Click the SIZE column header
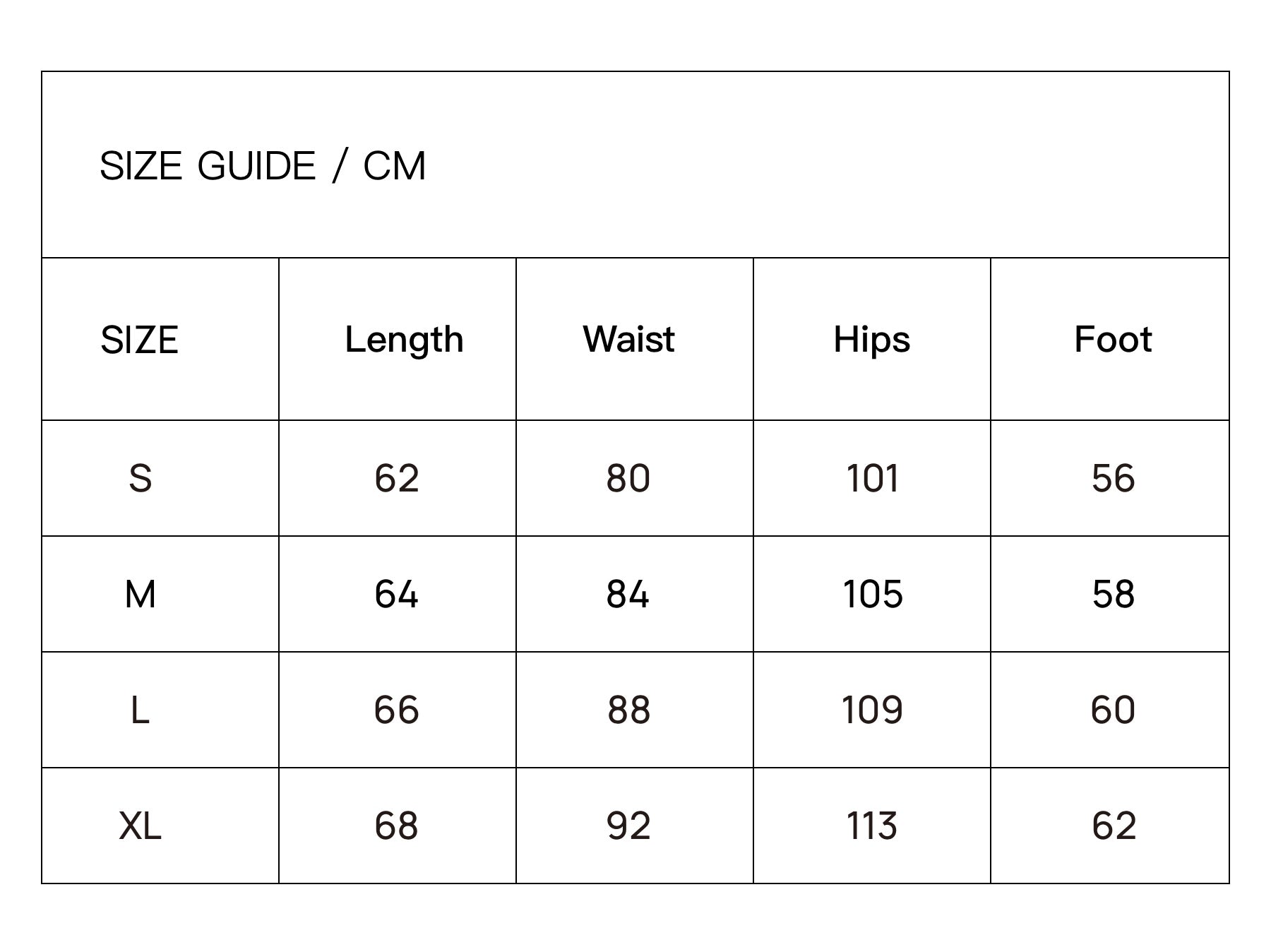The height and width of the screenshot is (952, 1271). click(x=139, y=340)
